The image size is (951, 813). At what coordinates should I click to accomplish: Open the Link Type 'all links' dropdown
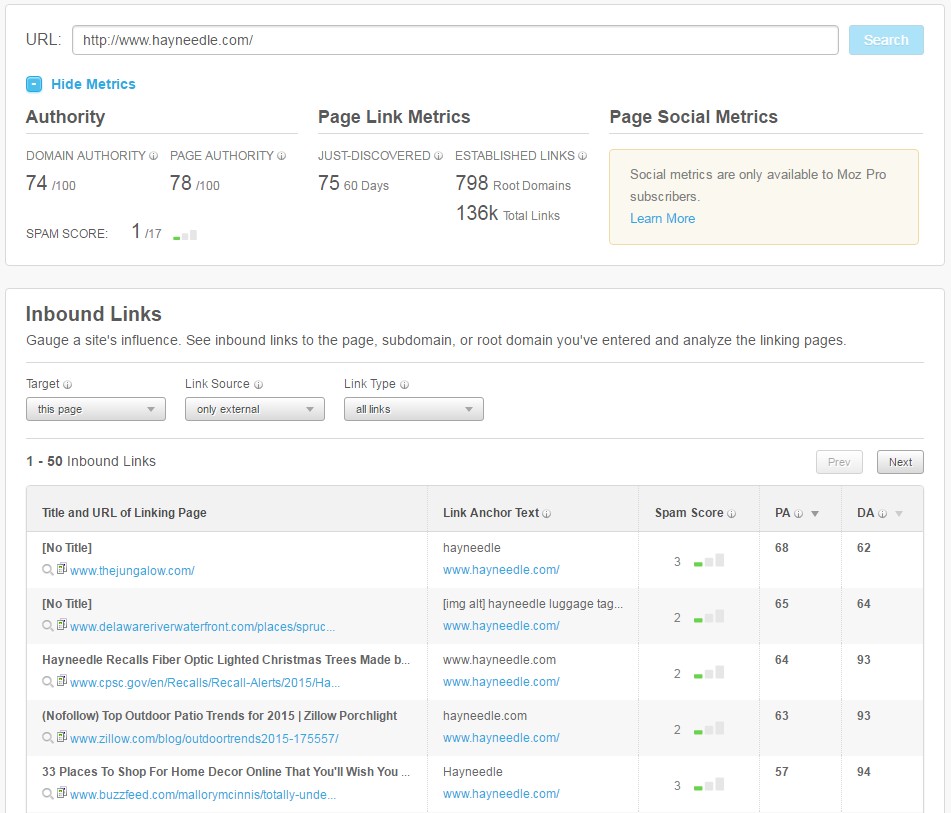coord(413,409)
